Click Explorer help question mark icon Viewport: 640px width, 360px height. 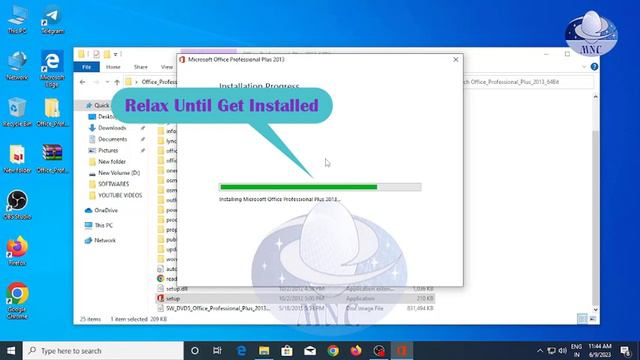pyautogui.click(x=594, y=67)
